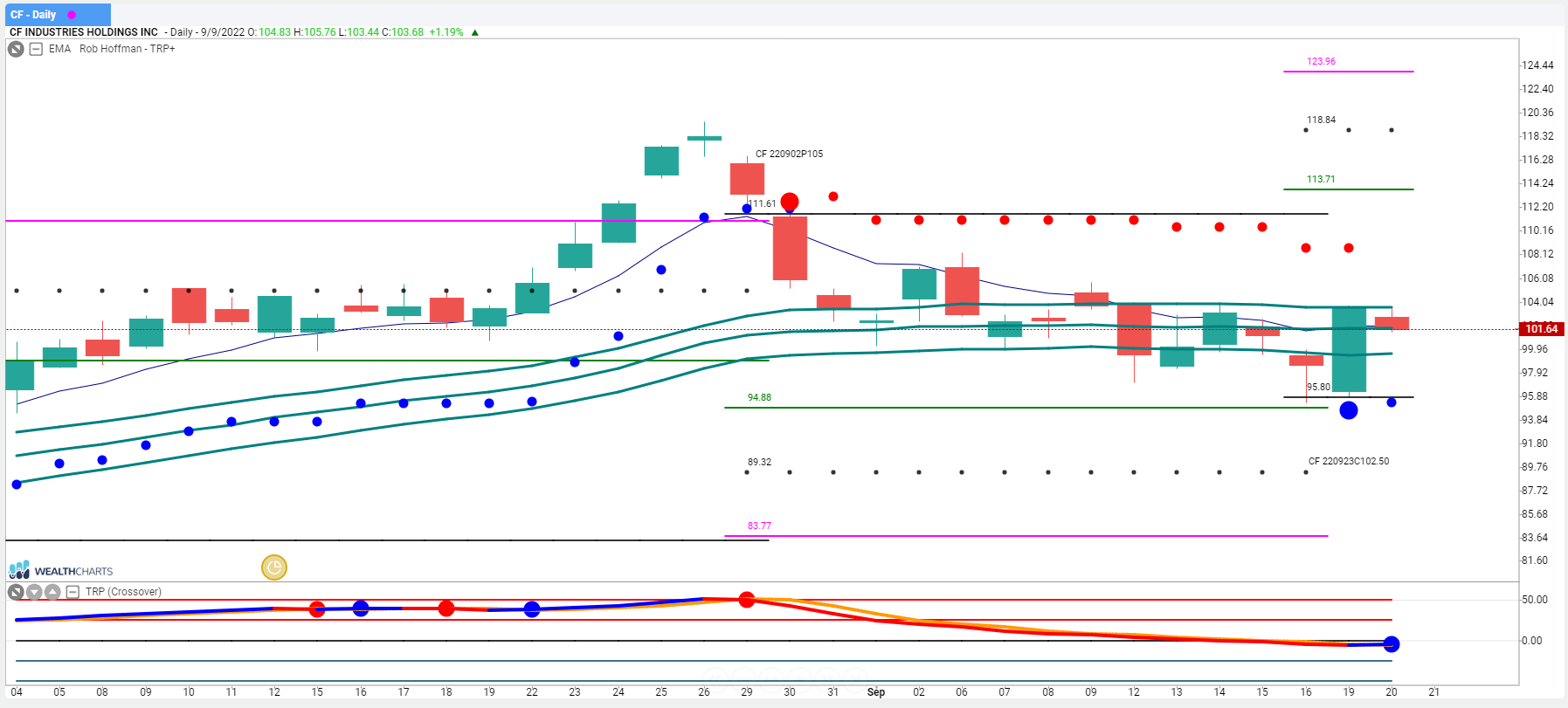The height and width of the screenshot is (708, 1568).
Task: Click the 95.80 price label
Action: coord(1318,387)
